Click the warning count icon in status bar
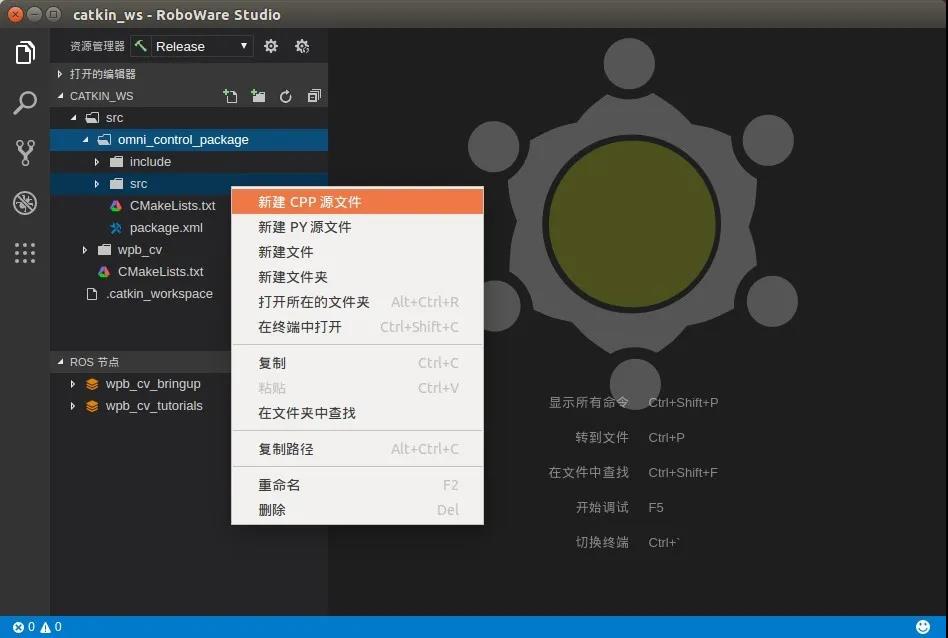The height and width of the screenshot is (638, 948). click(x=45, y=627)
